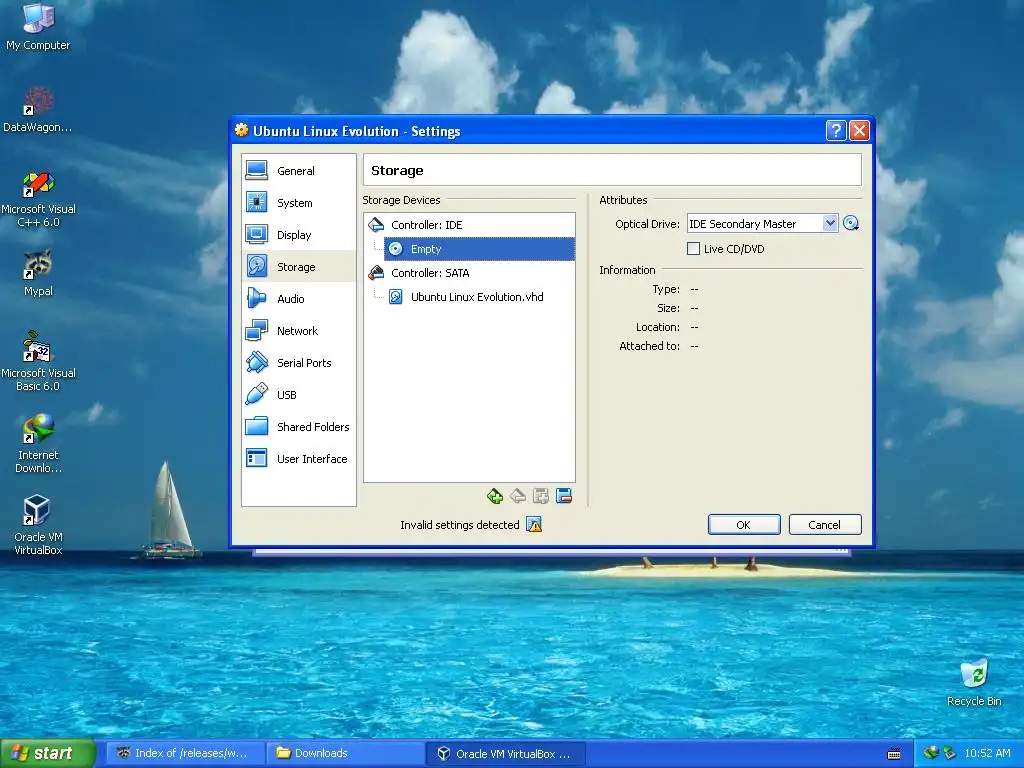Screen dimensions: 1024x768
Task: Open the Windows start menu
Action: click(x=47, y=753)
